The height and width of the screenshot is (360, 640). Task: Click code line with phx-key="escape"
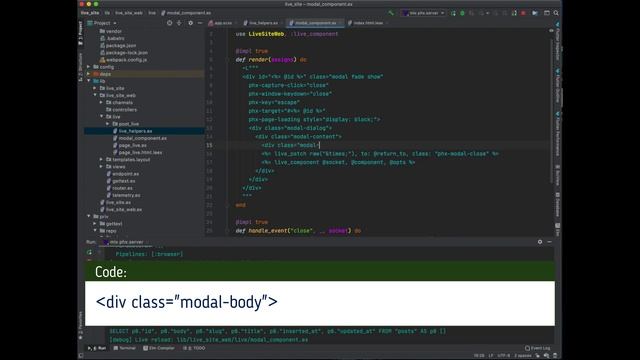tap(274, 102)
